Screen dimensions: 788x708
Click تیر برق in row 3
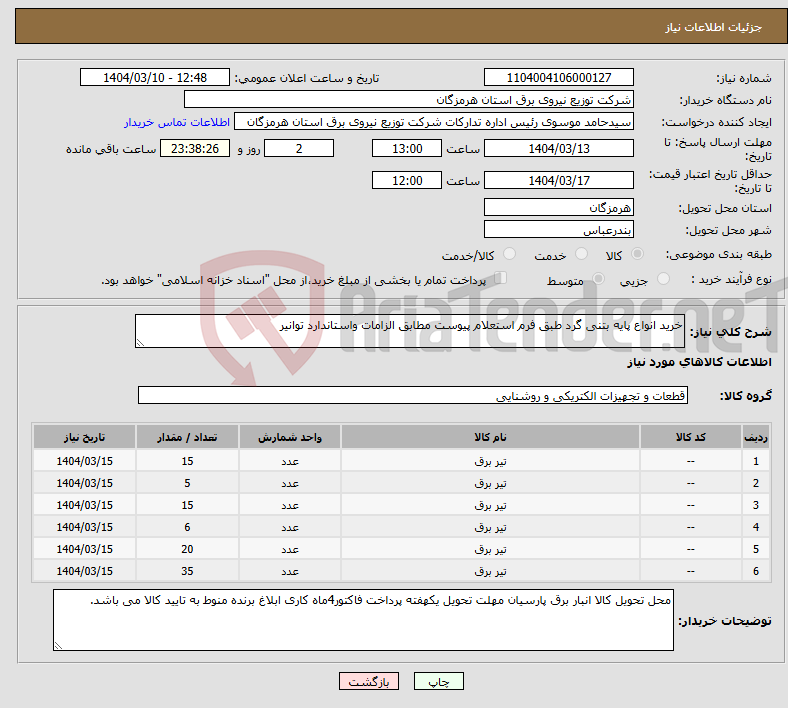coord(490,505)
